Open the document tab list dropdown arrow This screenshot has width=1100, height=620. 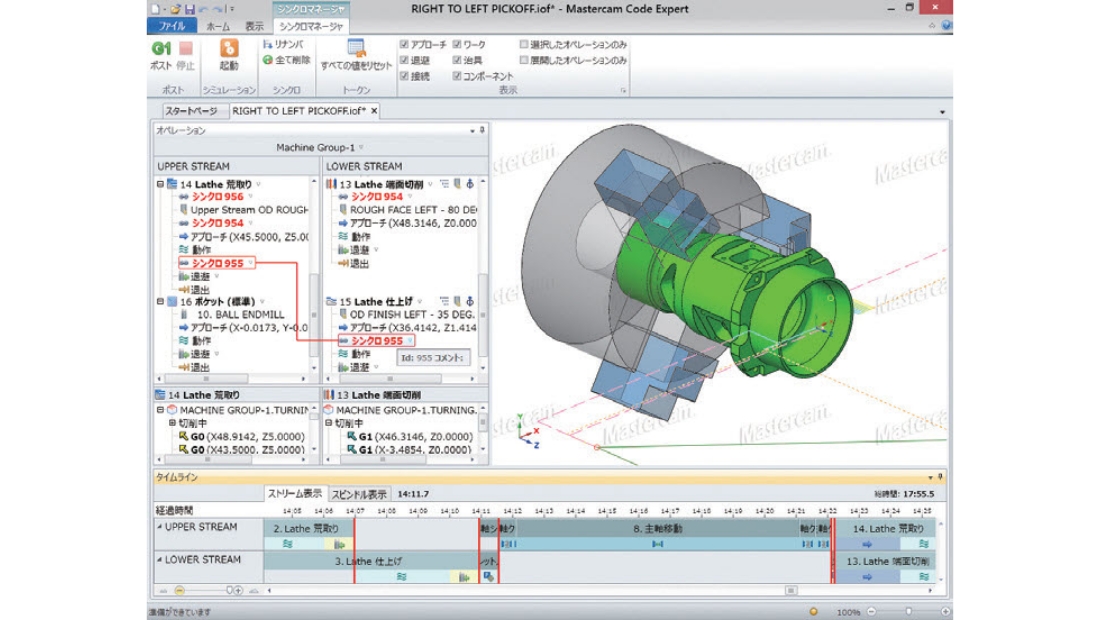tap(942, 112)
